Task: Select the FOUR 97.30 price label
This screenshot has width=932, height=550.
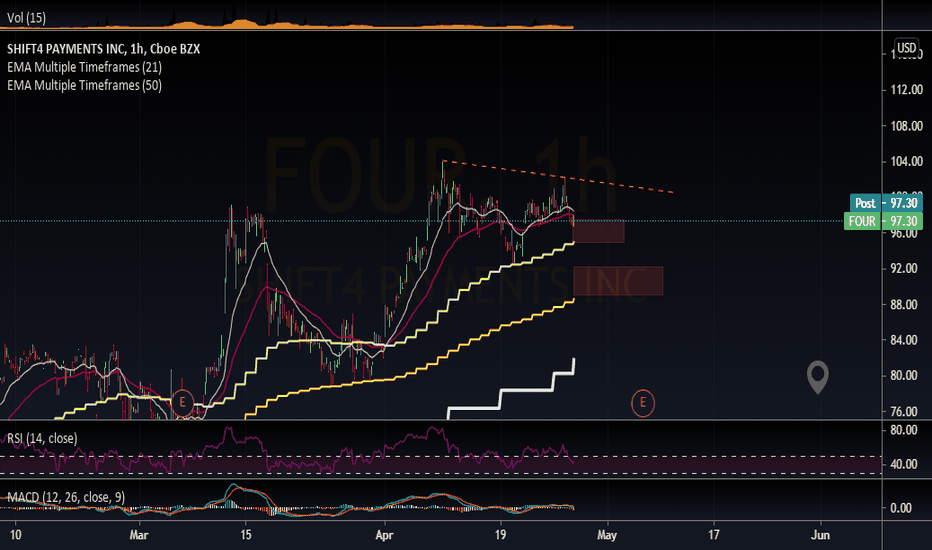Action: pos(883,221)
